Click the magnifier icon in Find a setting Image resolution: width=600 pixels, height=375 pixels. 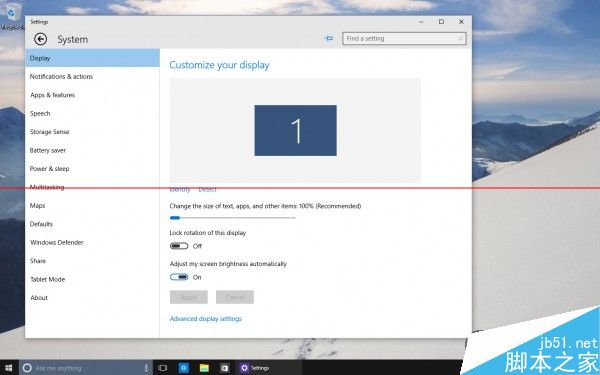click(460, 39)
